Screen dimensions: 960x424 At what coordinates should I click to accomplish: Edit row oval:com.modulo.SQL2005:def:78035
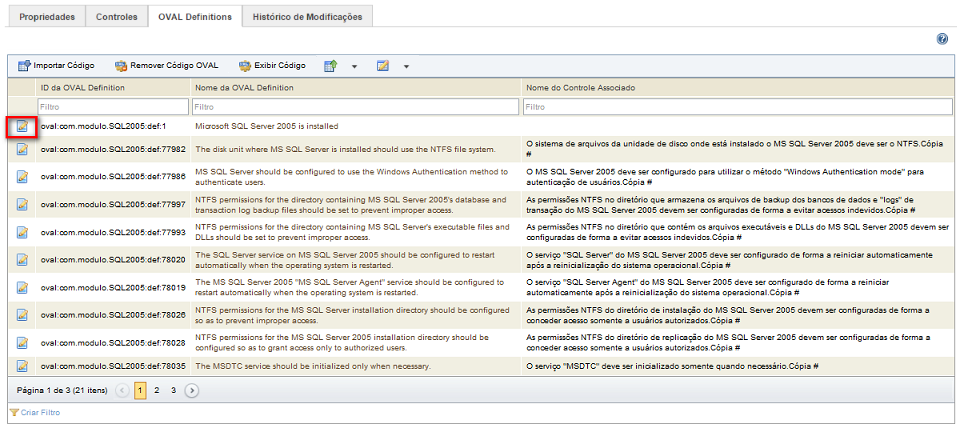tap(23, 366)
